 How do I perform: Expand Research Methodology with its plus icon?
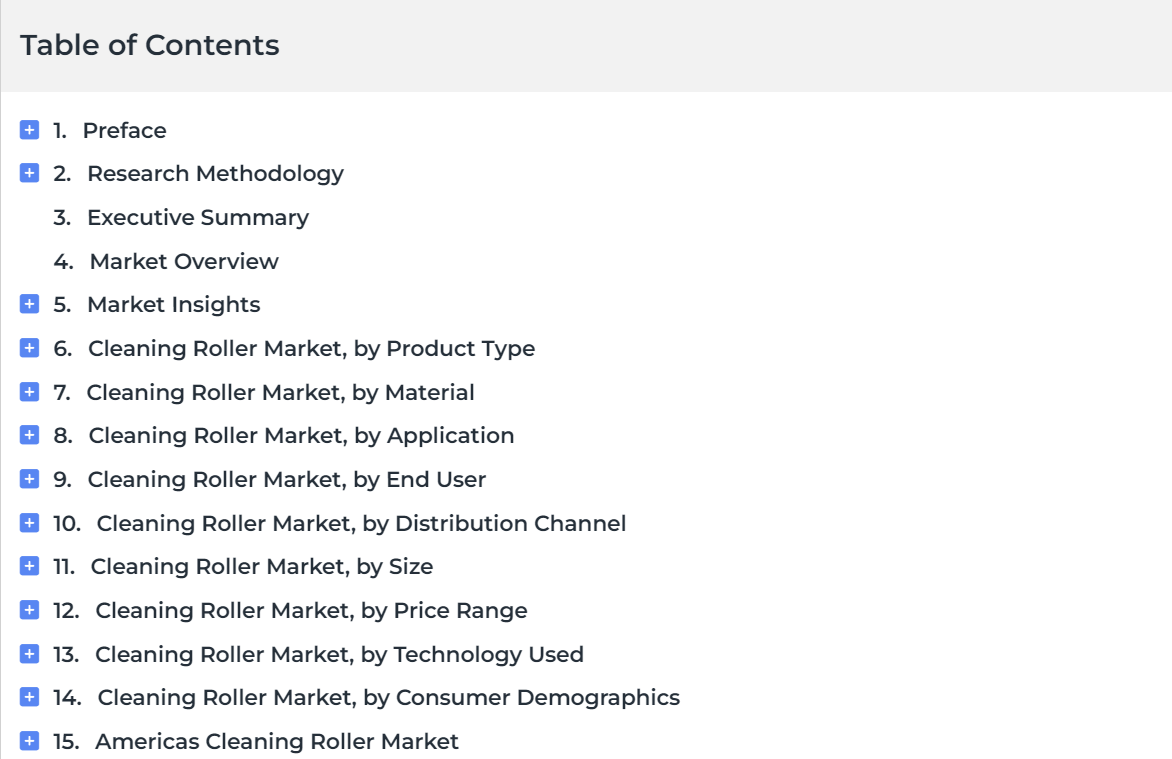(x=30, y=174)
